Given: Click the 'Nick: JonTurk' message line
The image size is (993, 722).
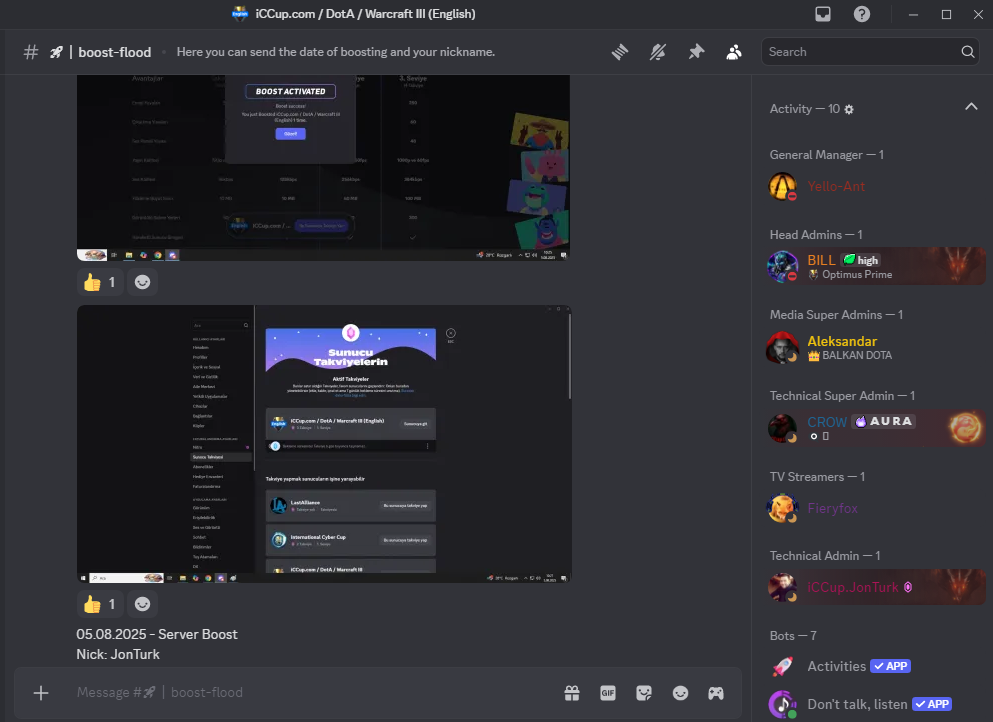Looking at the screenshot, I should [x=118, y=654].
